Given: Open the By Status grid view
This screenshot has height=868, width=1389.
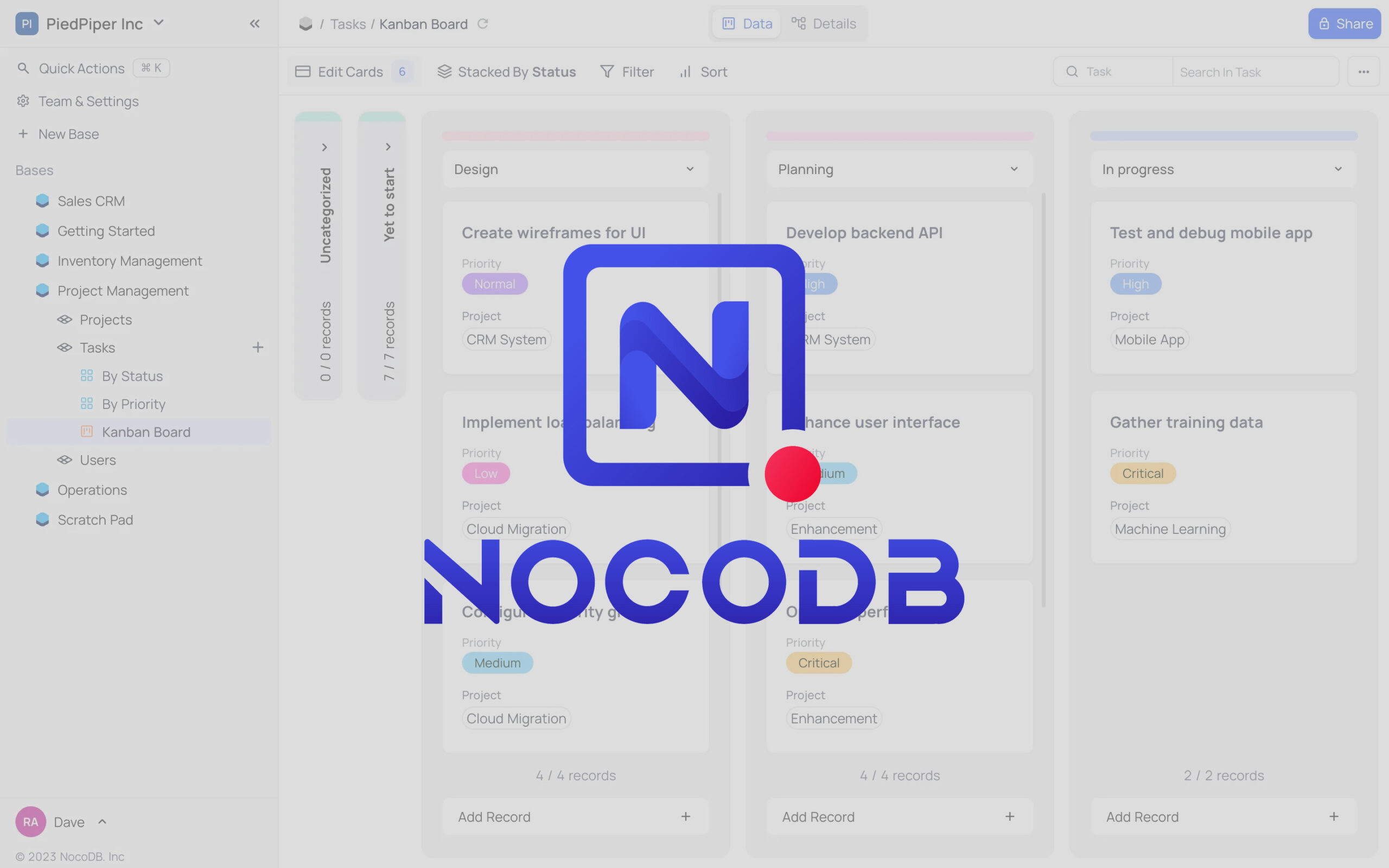Looking at the screenshot, I should [132, 376].
